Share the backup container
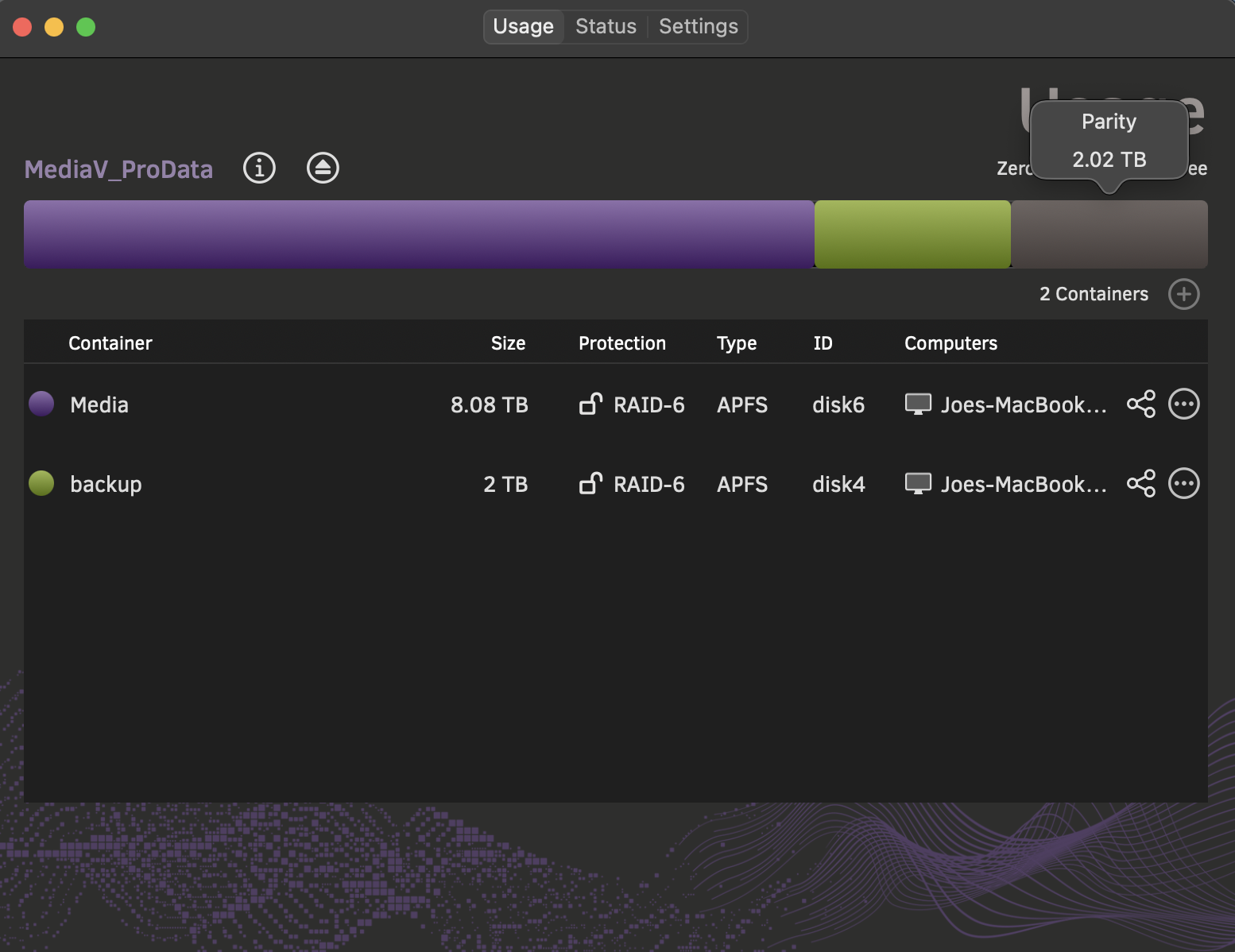The width and height of the screenshot is (1235, 952). 1140,484
